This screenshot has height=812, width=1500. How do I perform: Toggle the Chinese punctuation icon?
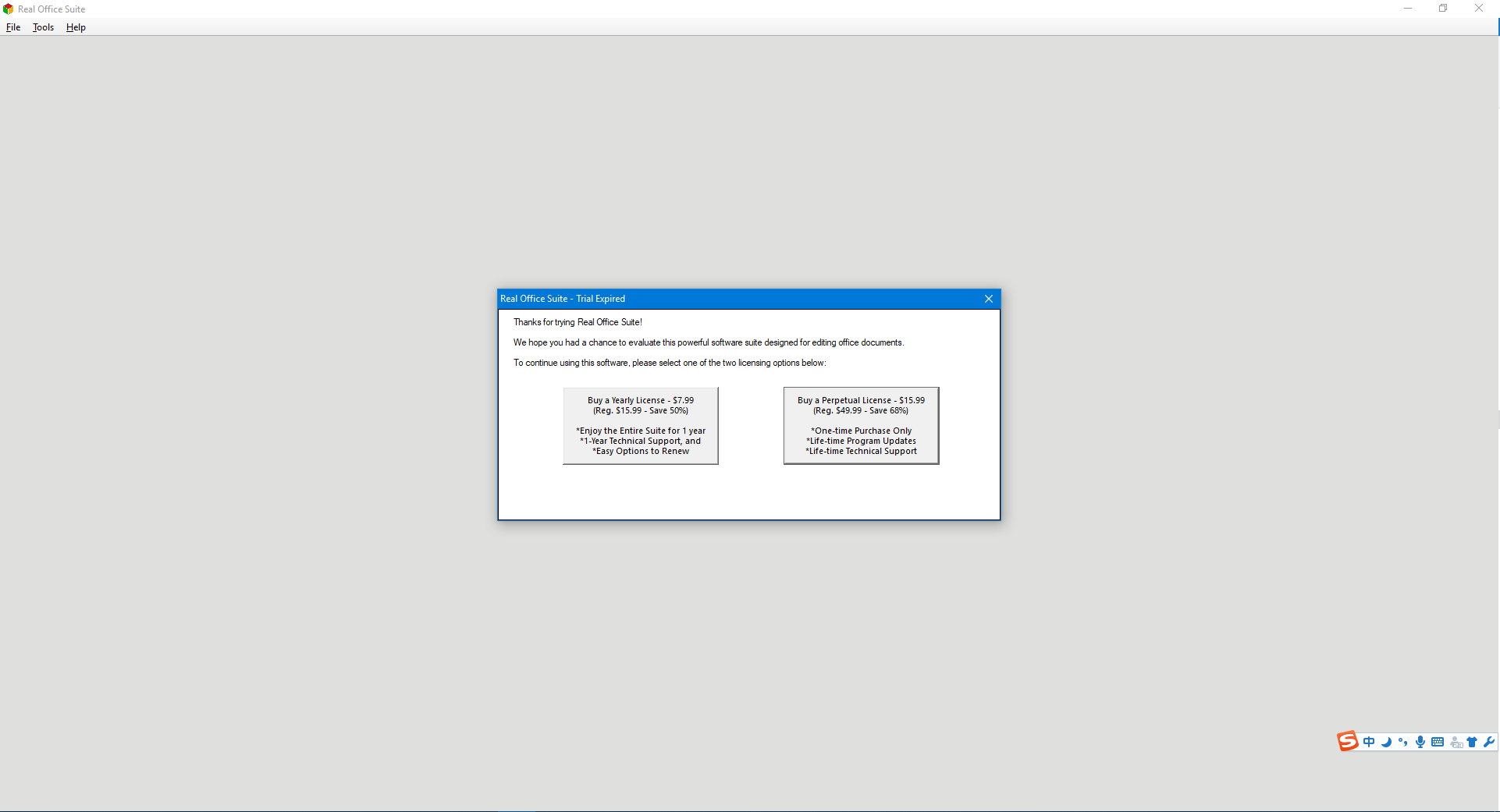pyautogui.click(x=1403, y=743)
